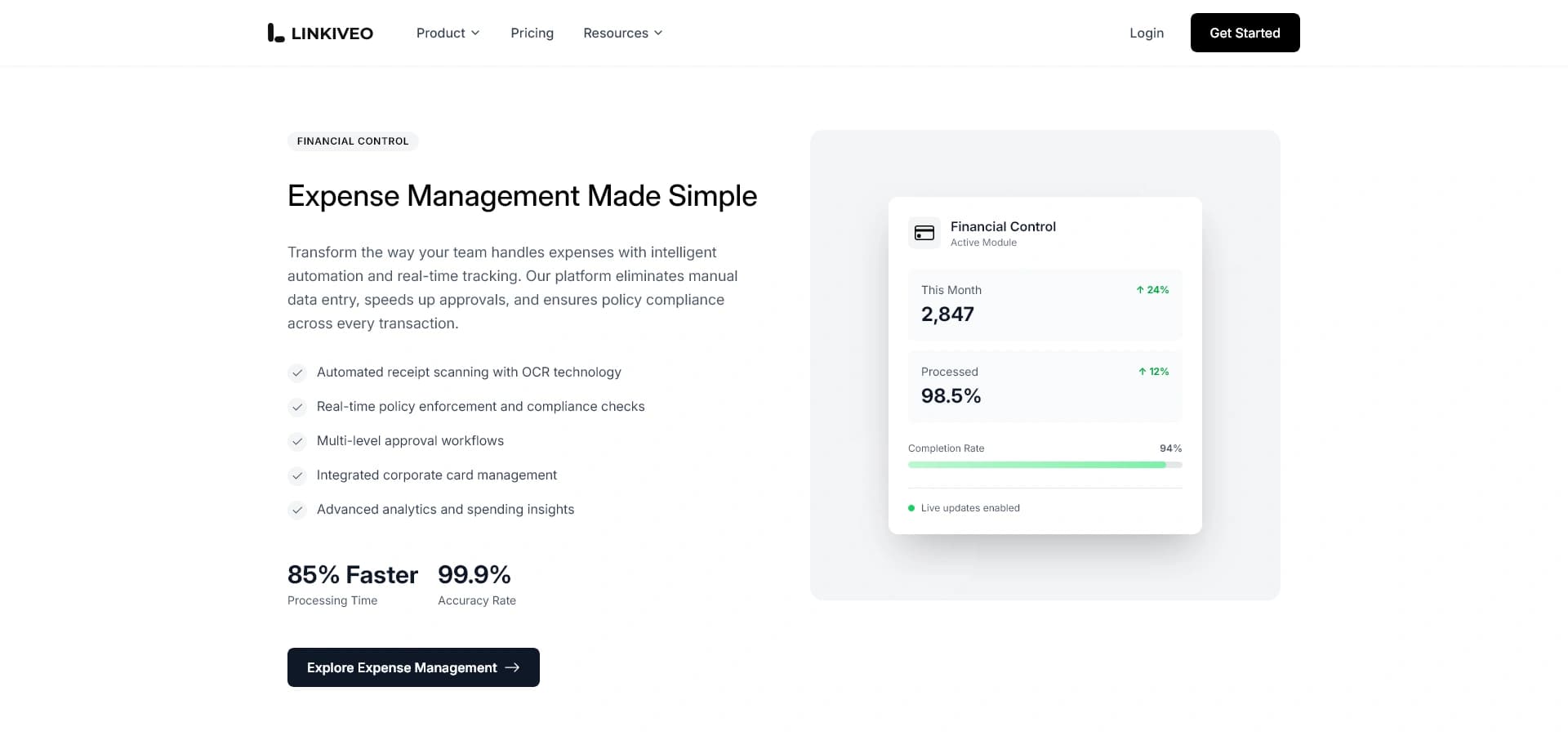Click checkmark icon next to Real-time policy enforcement
This screenshot has width=1568, height=736.
297,407
